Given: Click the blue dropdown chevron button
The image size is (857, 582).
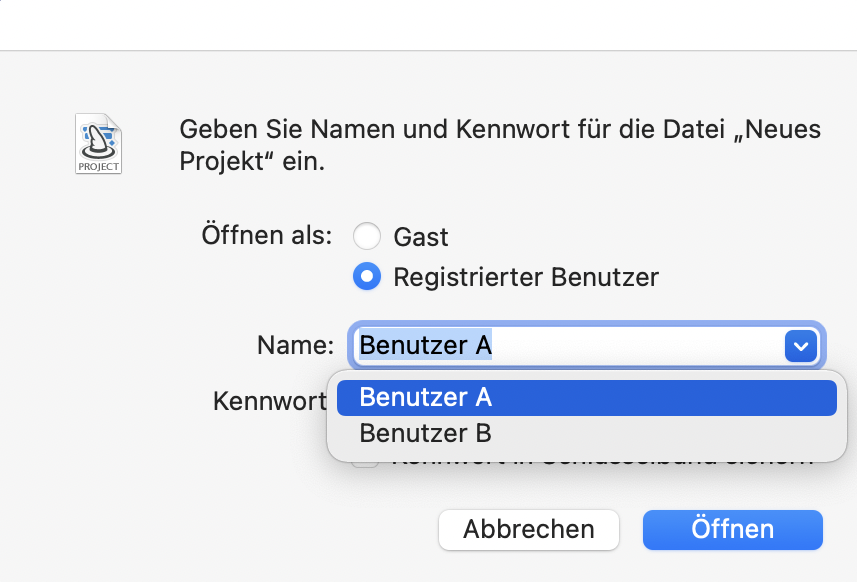Looking at the screenshot, I should tap(799, 346).
